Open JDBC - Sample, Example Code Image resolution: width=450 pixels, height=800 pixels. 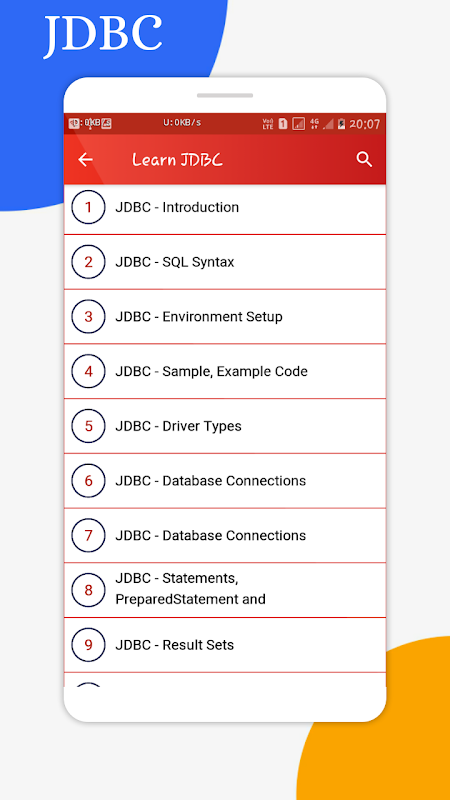pos(224,371)
